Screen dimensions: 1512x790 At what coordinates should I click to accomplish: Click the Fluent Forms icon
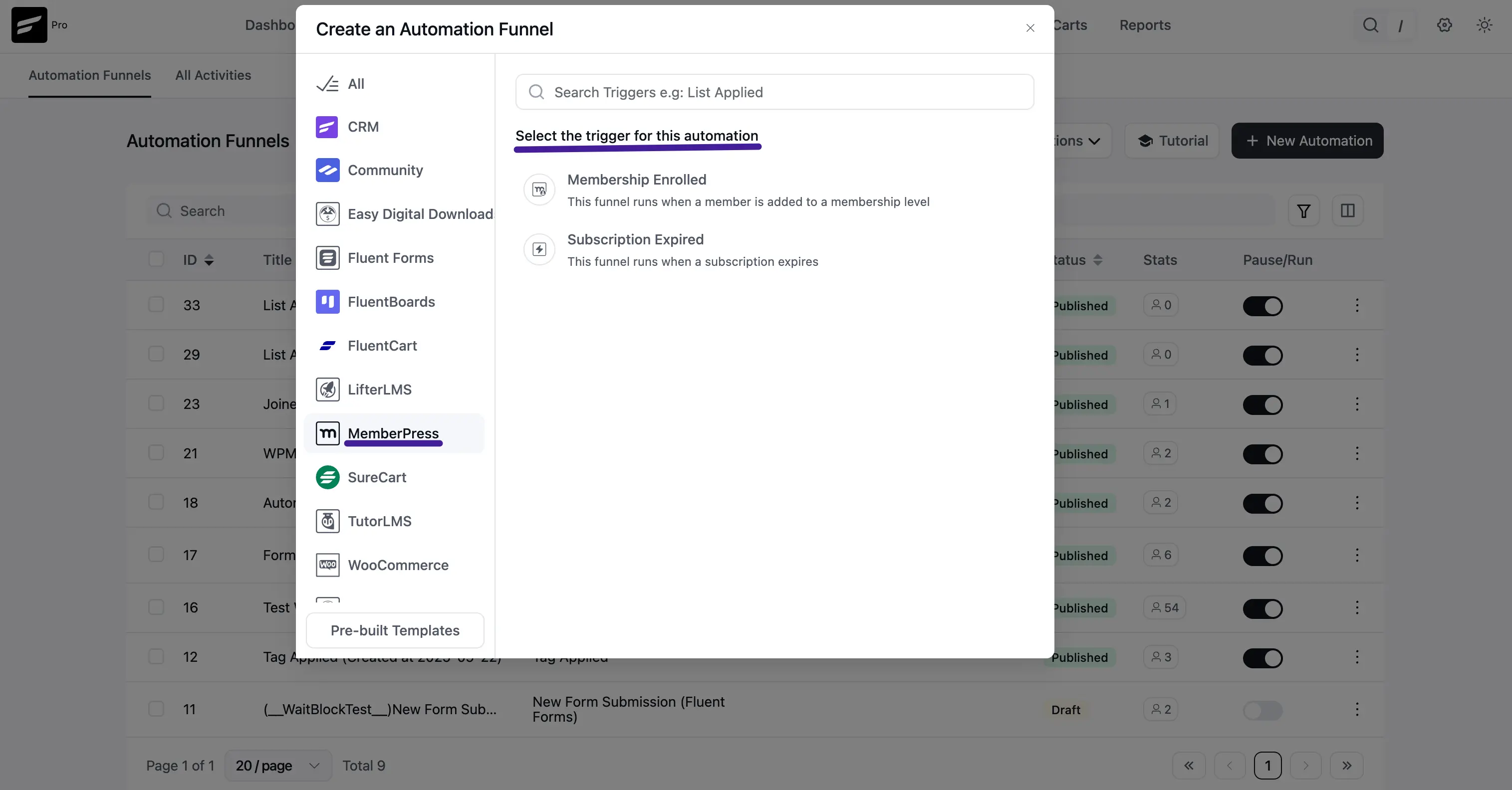tap(327, 258)
